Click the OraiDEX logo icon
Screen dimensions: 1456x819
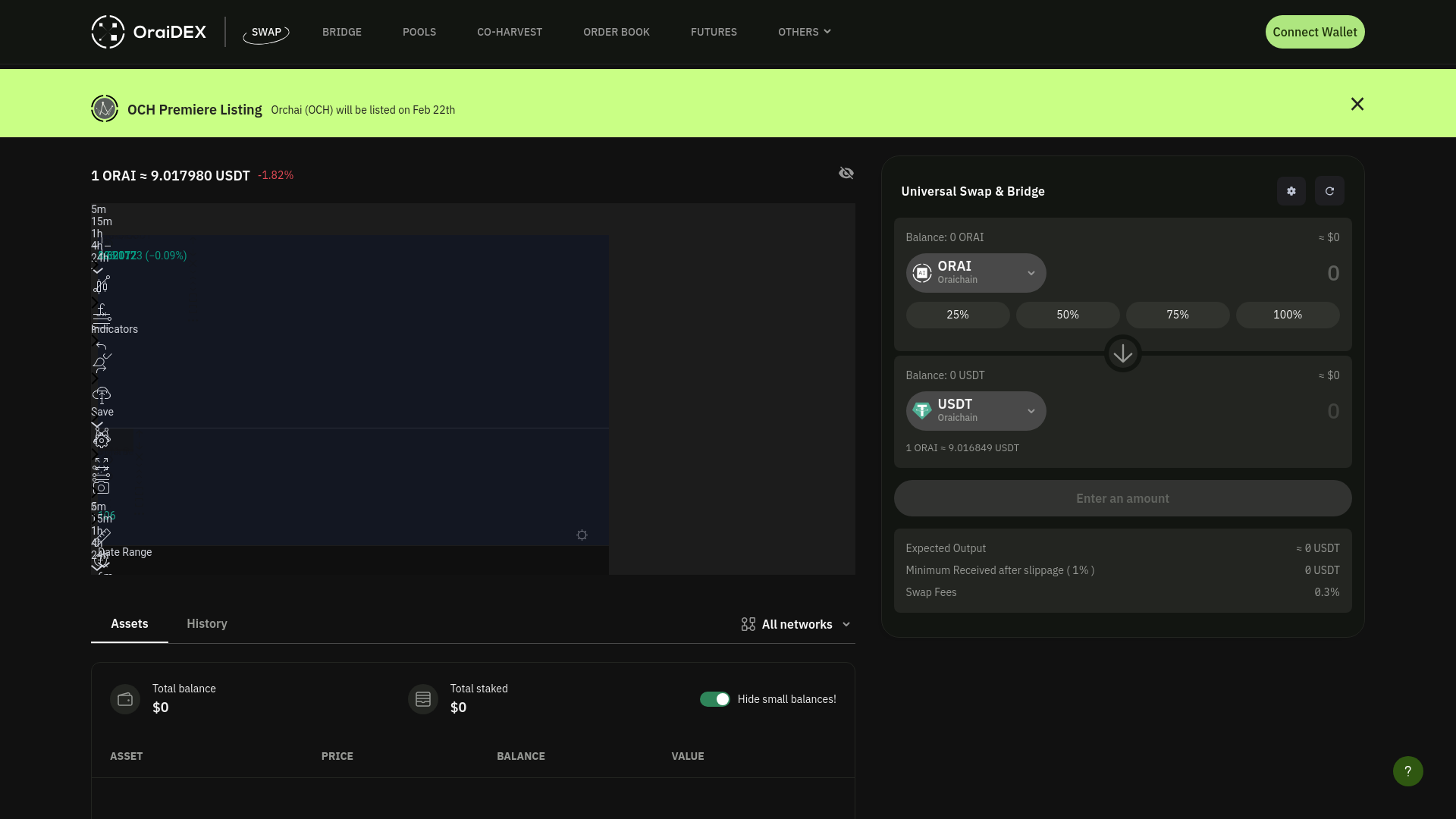pyautogui.click(x=108, y=32)
